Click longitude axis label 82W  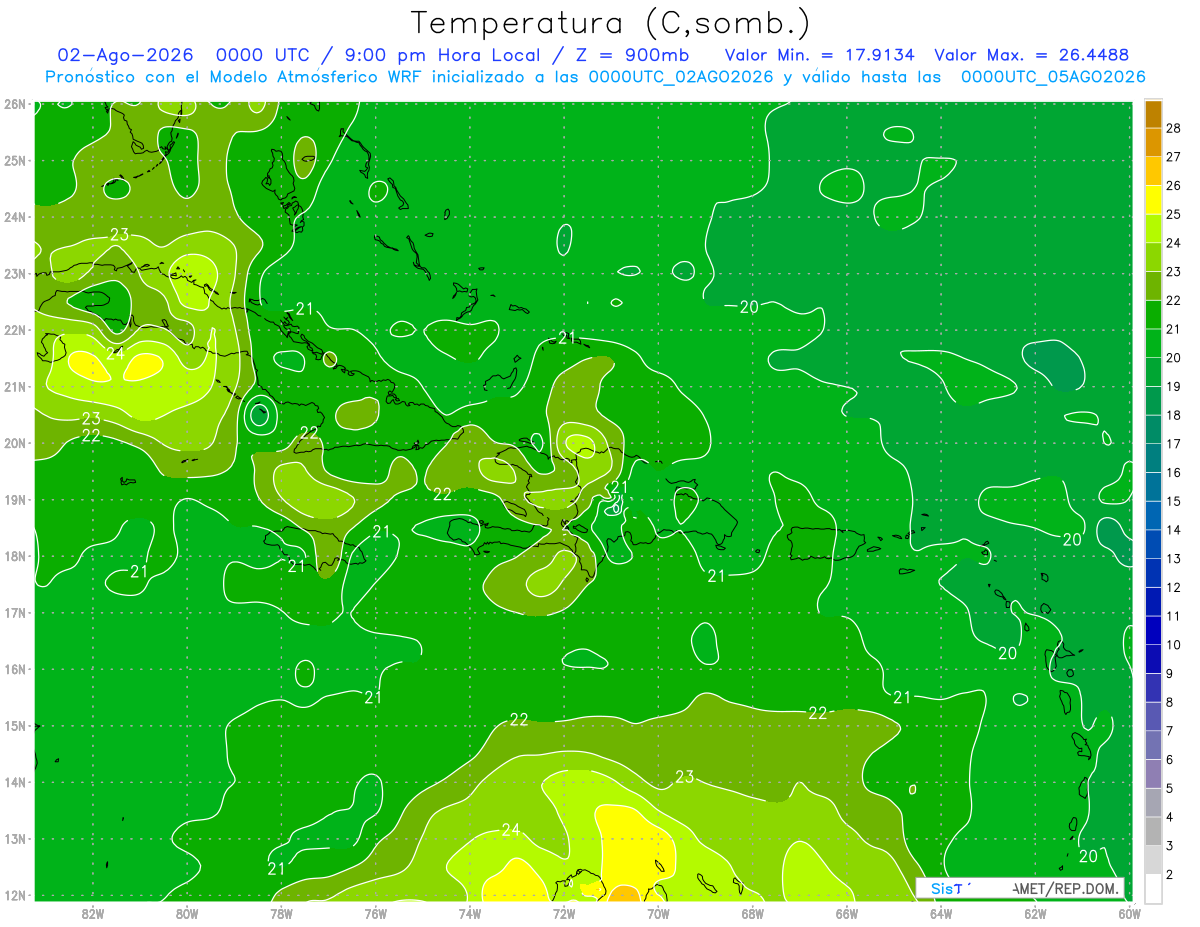(x=93, y=913)
